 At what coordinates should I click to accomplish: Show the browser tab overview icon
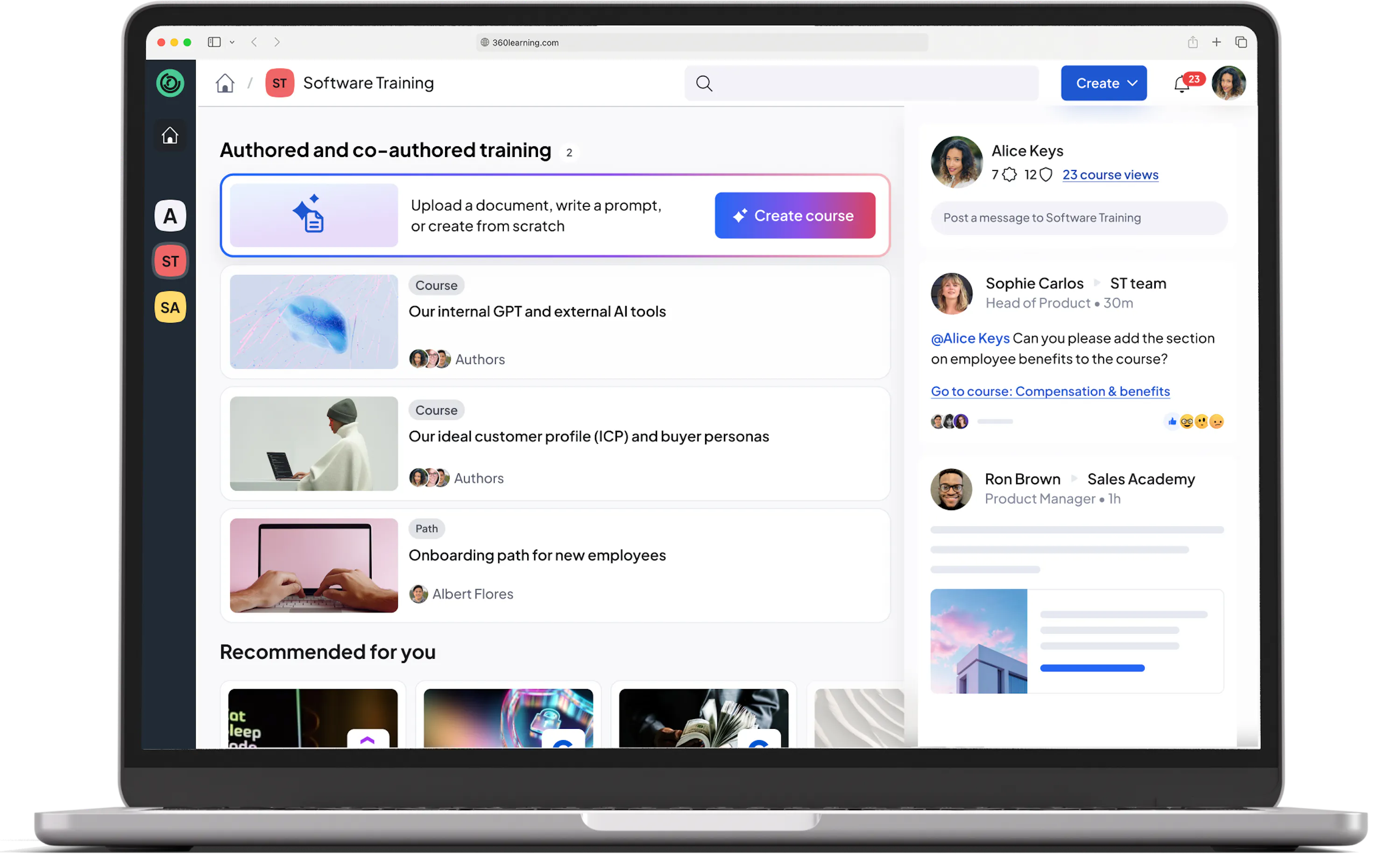click(x=1241, y=43)
